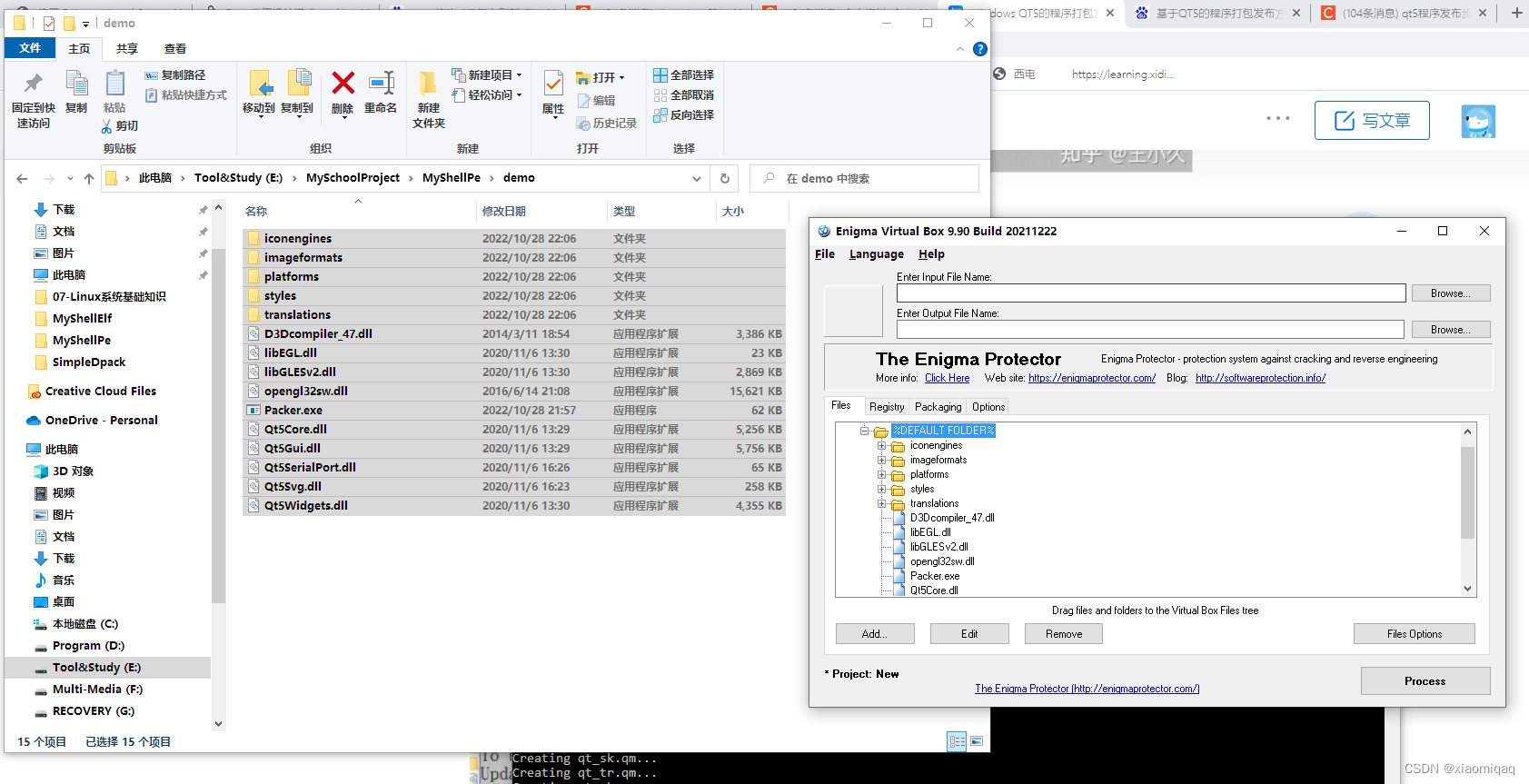Switch to Enigma's Options tab
Screen dimensions: 1529x784
(988, 407)
